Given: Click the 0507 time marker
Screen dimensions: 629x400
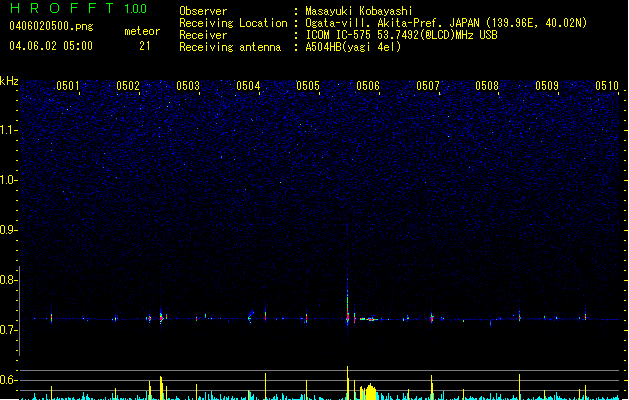Looking at the screenshot, I should tap(428, 86).
